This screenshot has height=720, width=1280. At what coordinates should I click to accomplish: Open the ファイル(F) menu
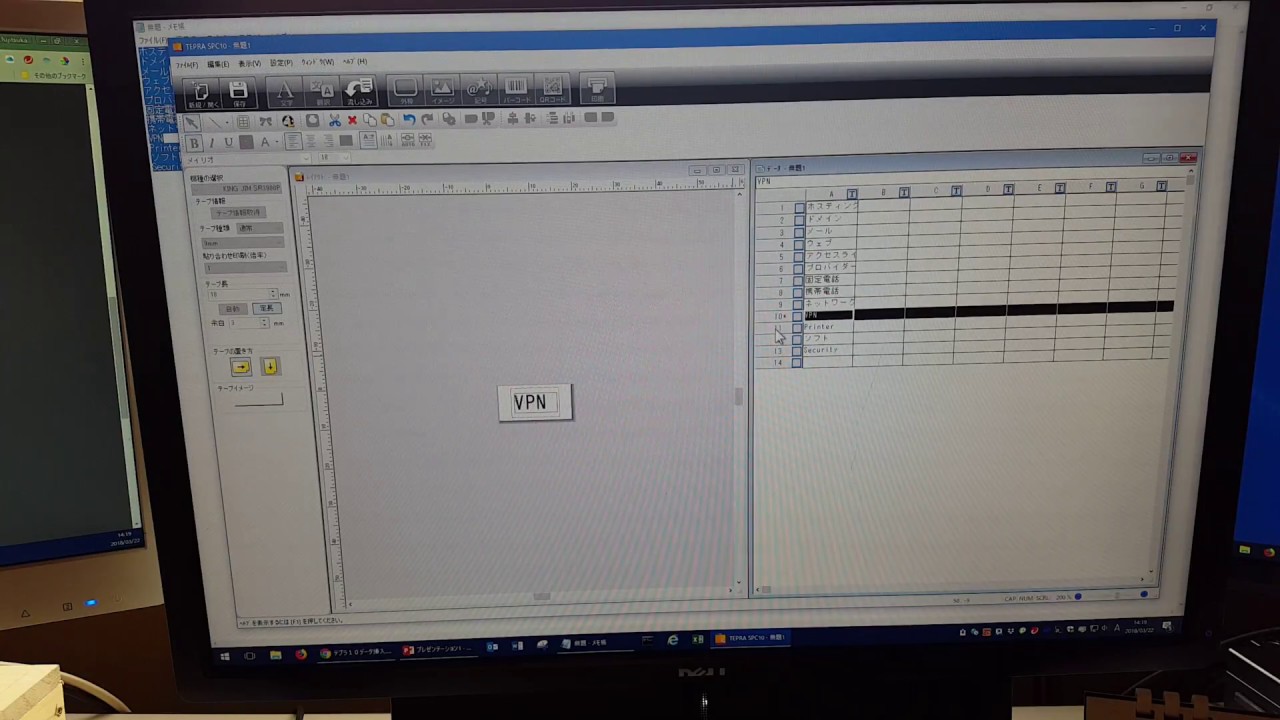coord(187,65)
